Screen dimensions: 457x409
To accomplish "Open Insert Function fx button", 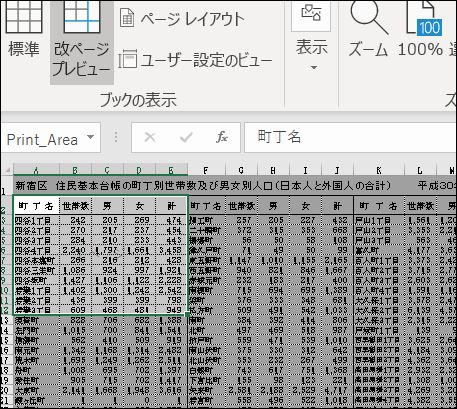I will point(222,137).
